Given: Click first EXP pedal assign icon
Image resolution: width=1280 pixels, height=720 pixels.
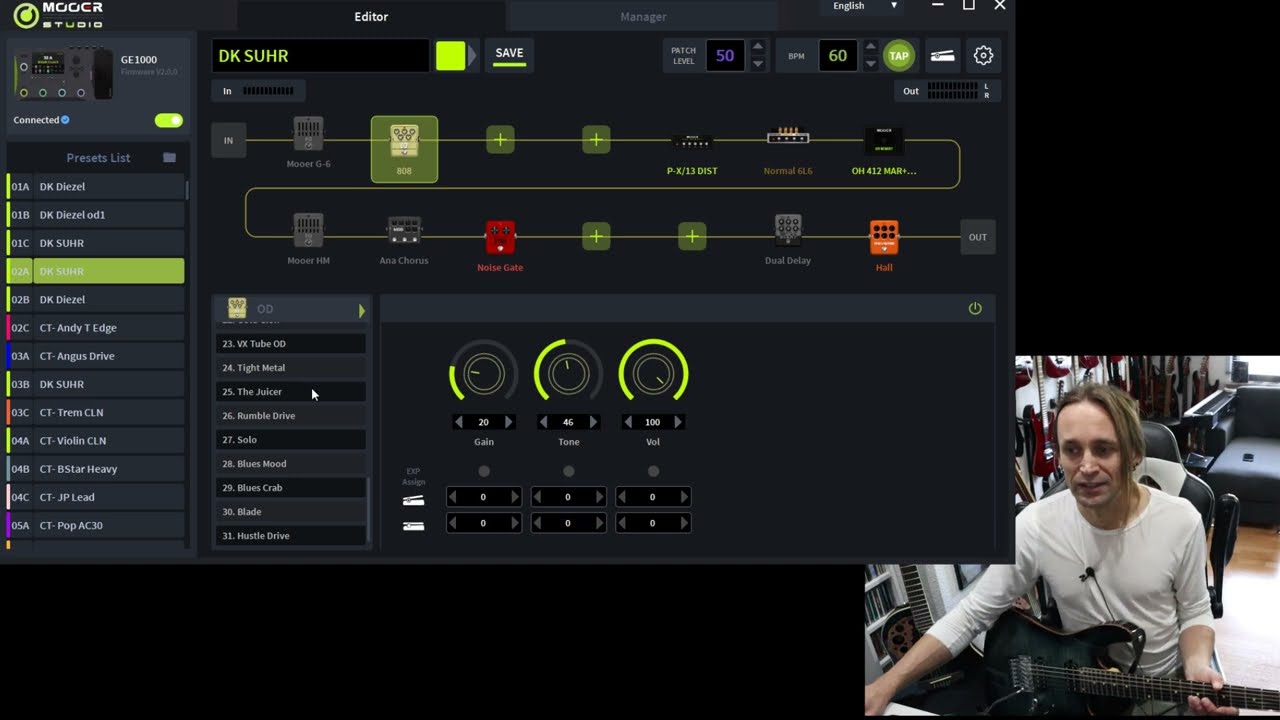Looking at the screenshot, I should coord(413,500).
